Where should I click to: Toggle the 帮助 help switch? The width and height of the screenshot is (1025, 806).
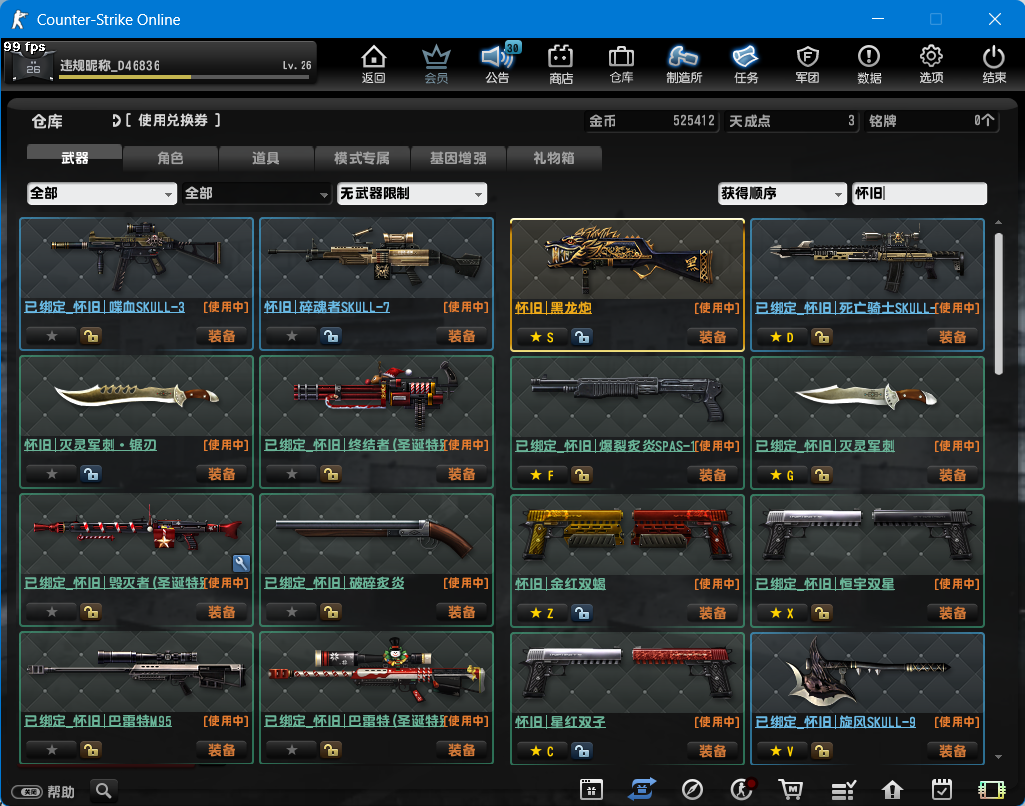coord(27,792)
